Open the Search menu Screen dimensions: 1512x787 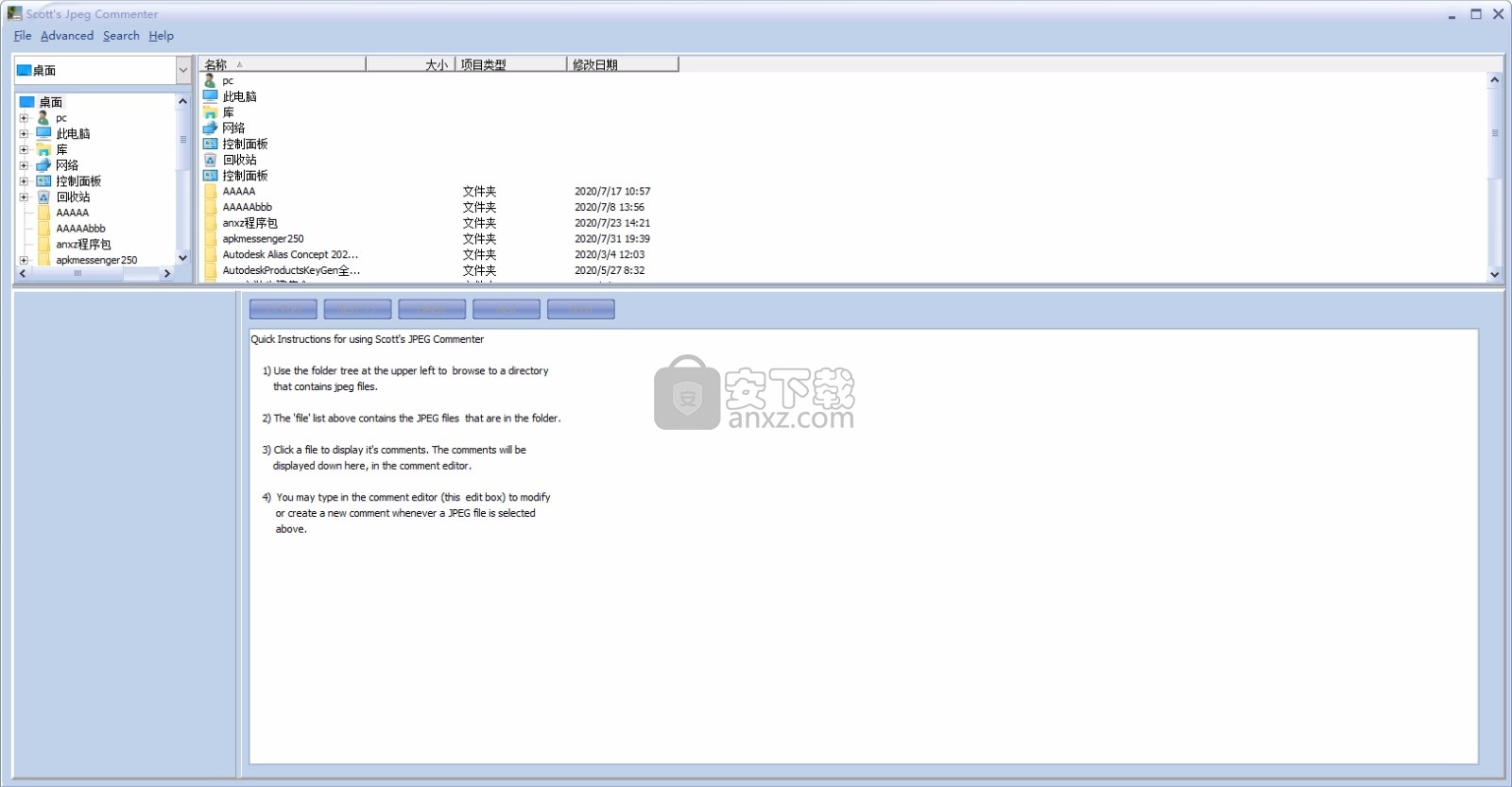pyautogui.click(x=121, y=36)
